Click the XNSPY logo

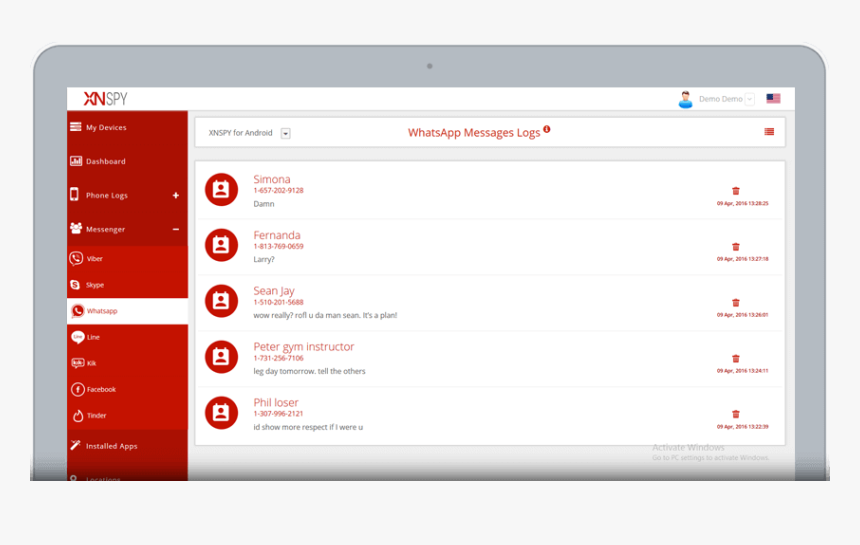(x=105, y=99)
